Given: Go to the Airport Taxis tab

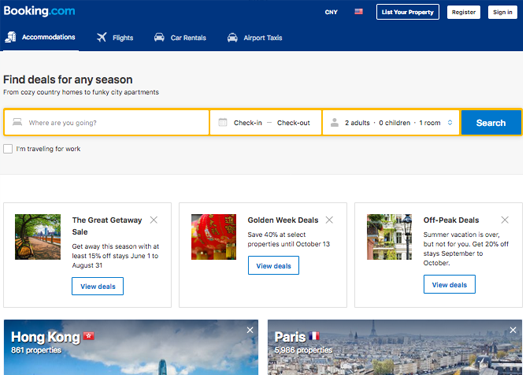Looking at the screenshot, I should (255, 38).
